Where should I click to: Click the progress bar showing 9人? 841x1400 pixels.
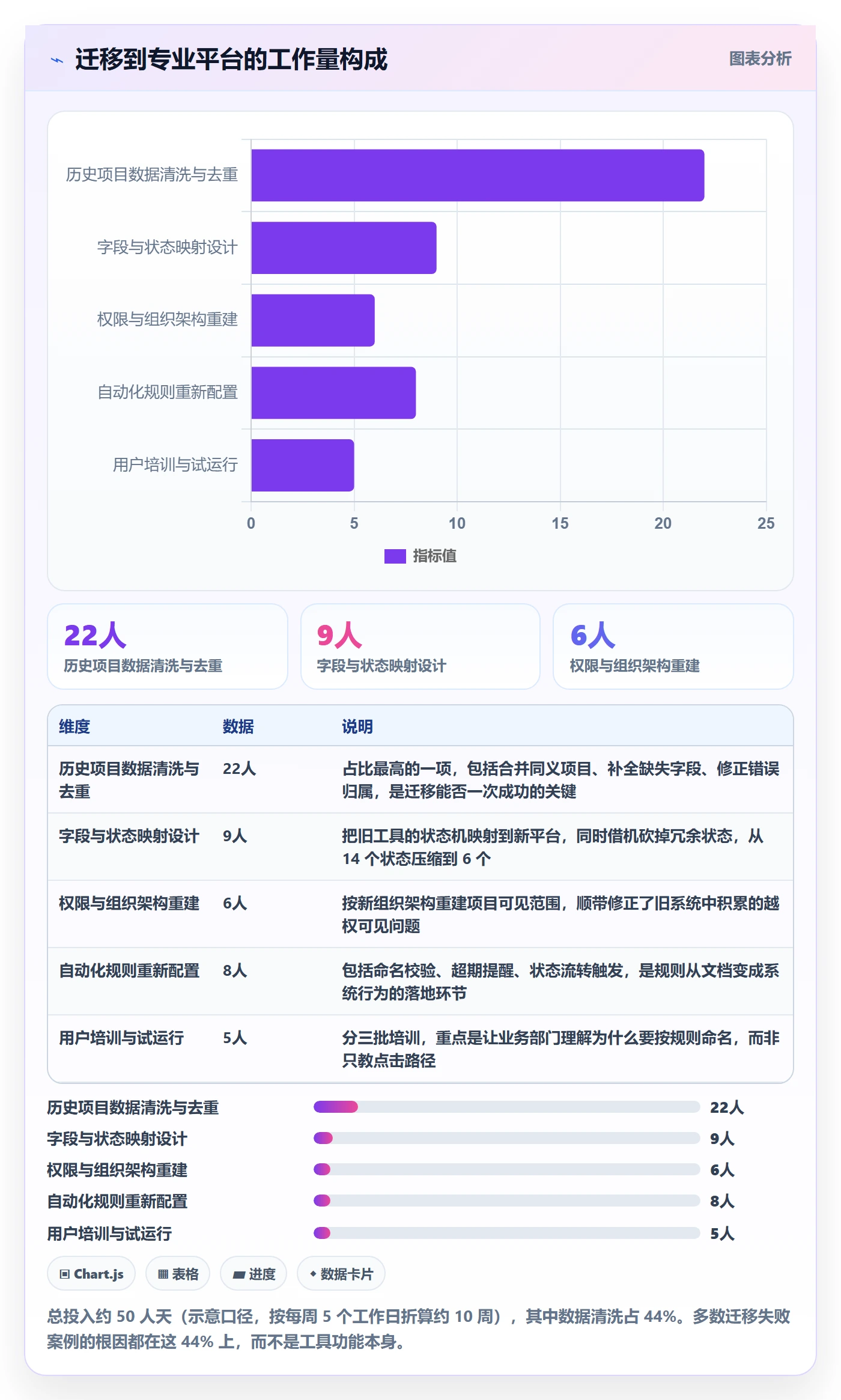(507, 1138)
